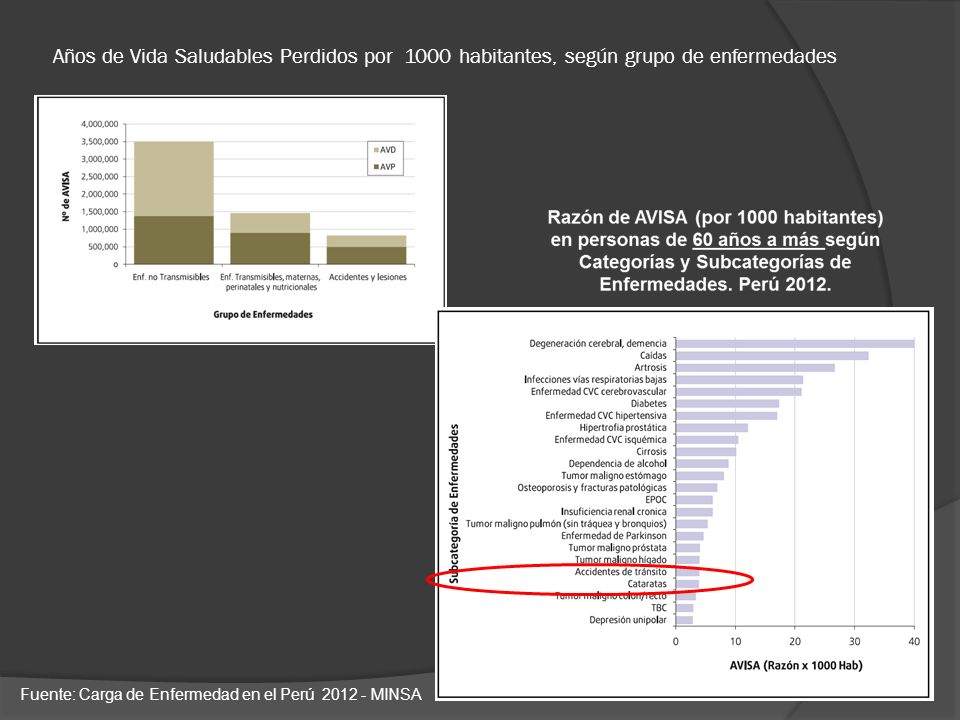This screenshot has width=960, height=720.
Task: Click the Enf. no Transmisibles stacked bar
Action: 174,203
